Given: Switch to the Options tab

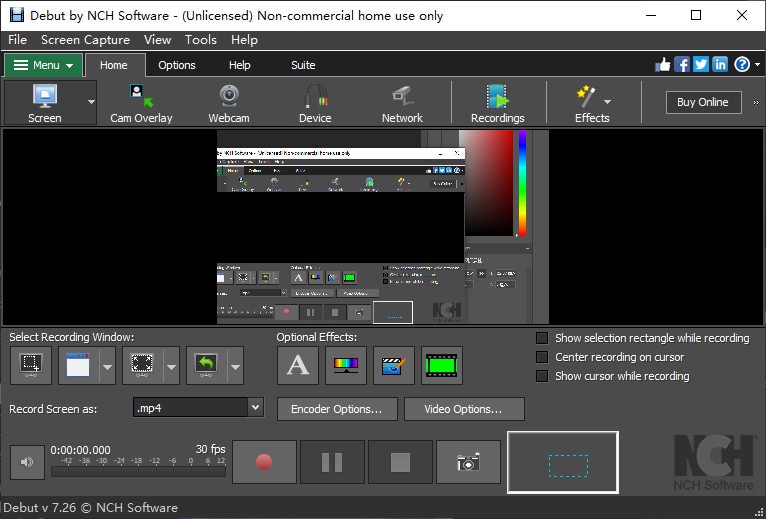Looking at the screenshot, I should click(177, 65).
